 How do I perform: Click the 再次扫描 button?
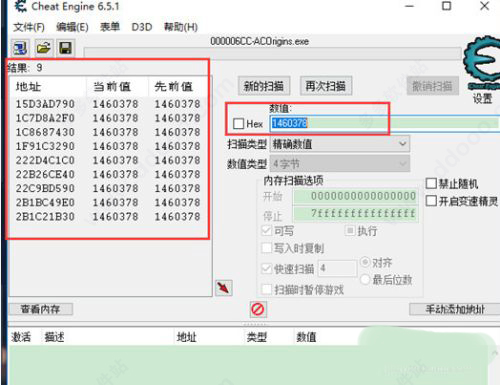(x=326, y=86)
